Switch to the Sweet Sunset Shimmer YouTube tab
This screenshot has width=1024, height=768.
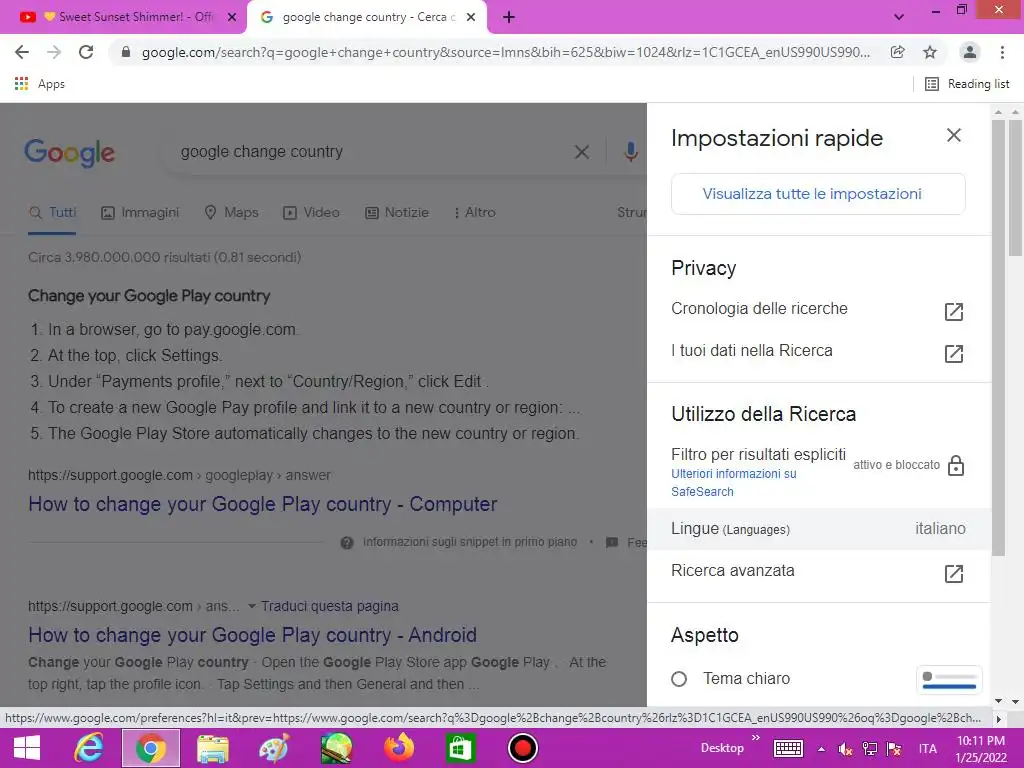click(124, 17)
